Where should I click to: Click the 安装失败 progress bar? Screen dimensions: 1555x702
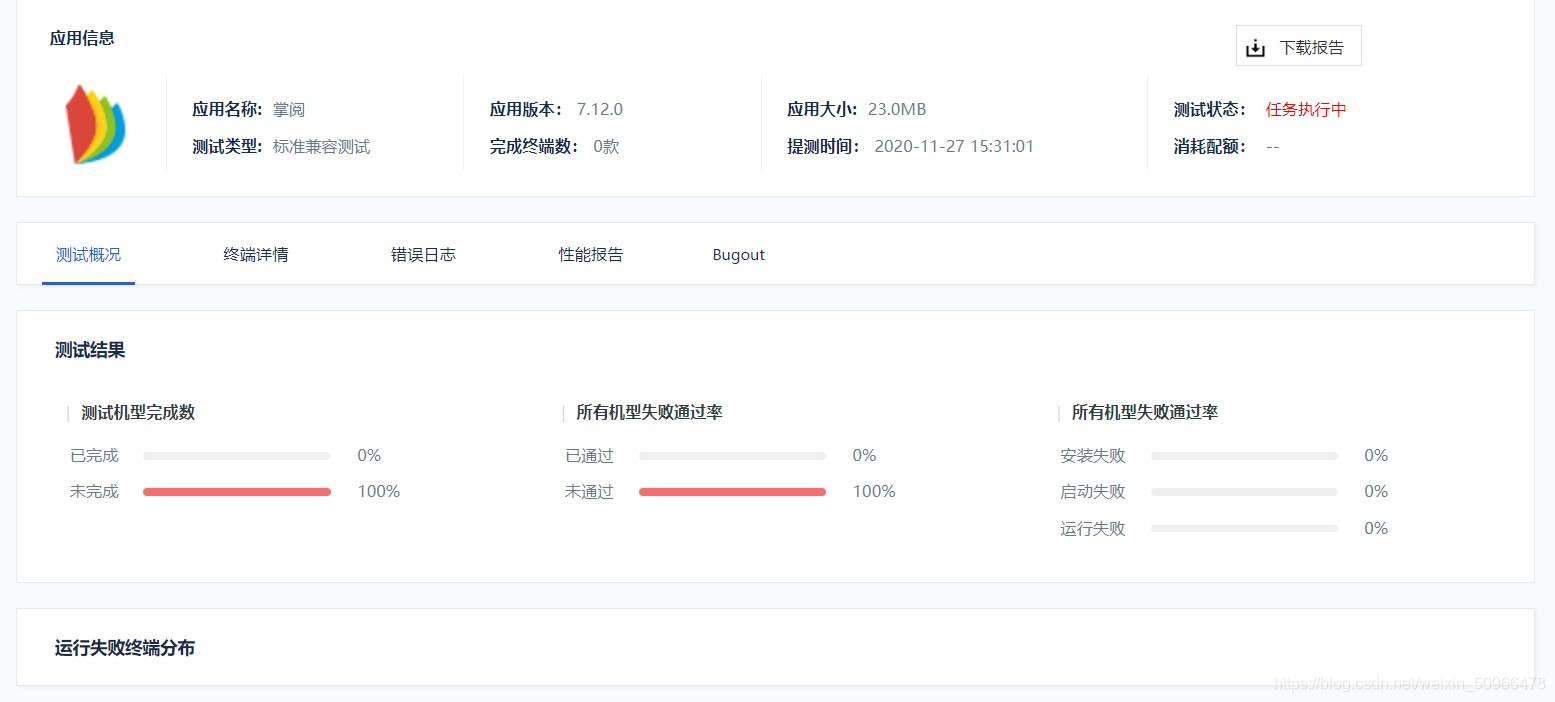(x=1244, y=456)
